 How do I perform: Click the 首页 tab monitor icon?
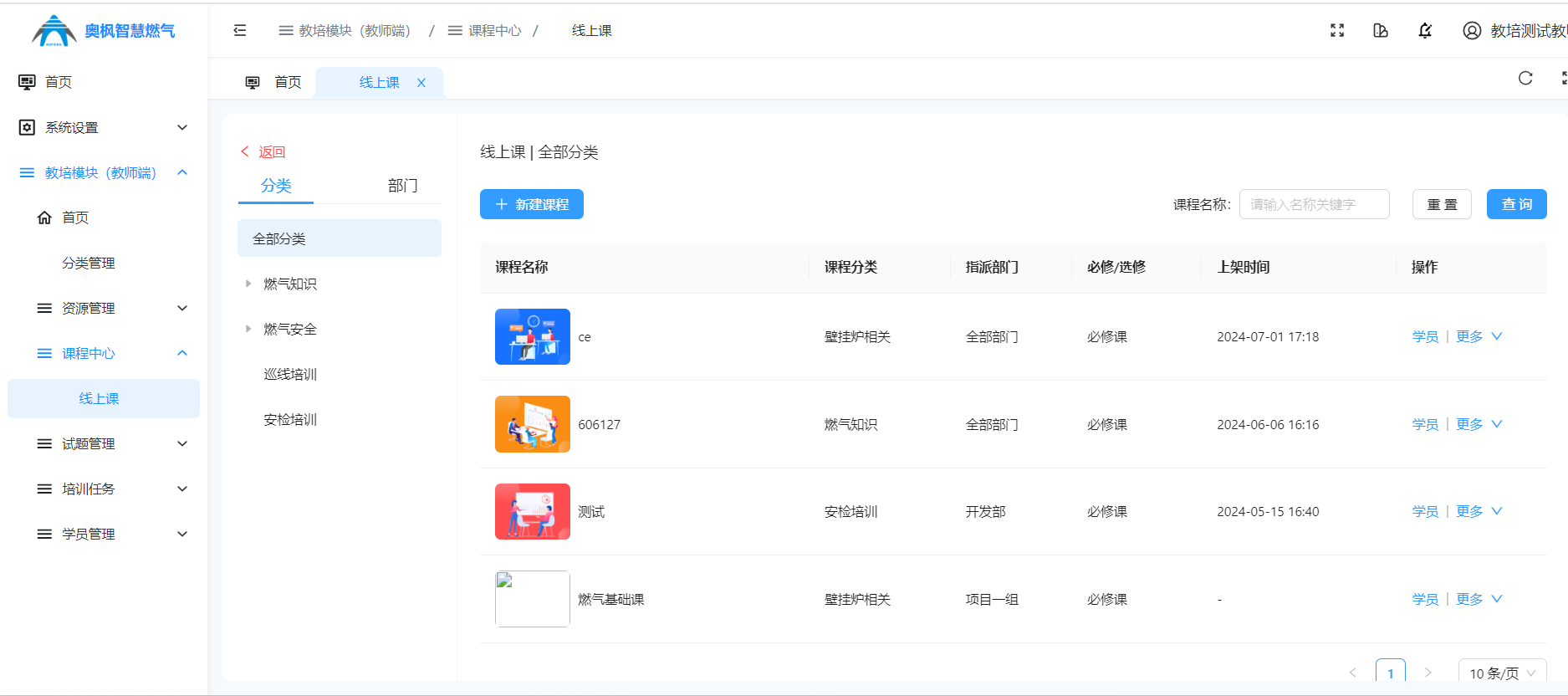tap(253, 82)
